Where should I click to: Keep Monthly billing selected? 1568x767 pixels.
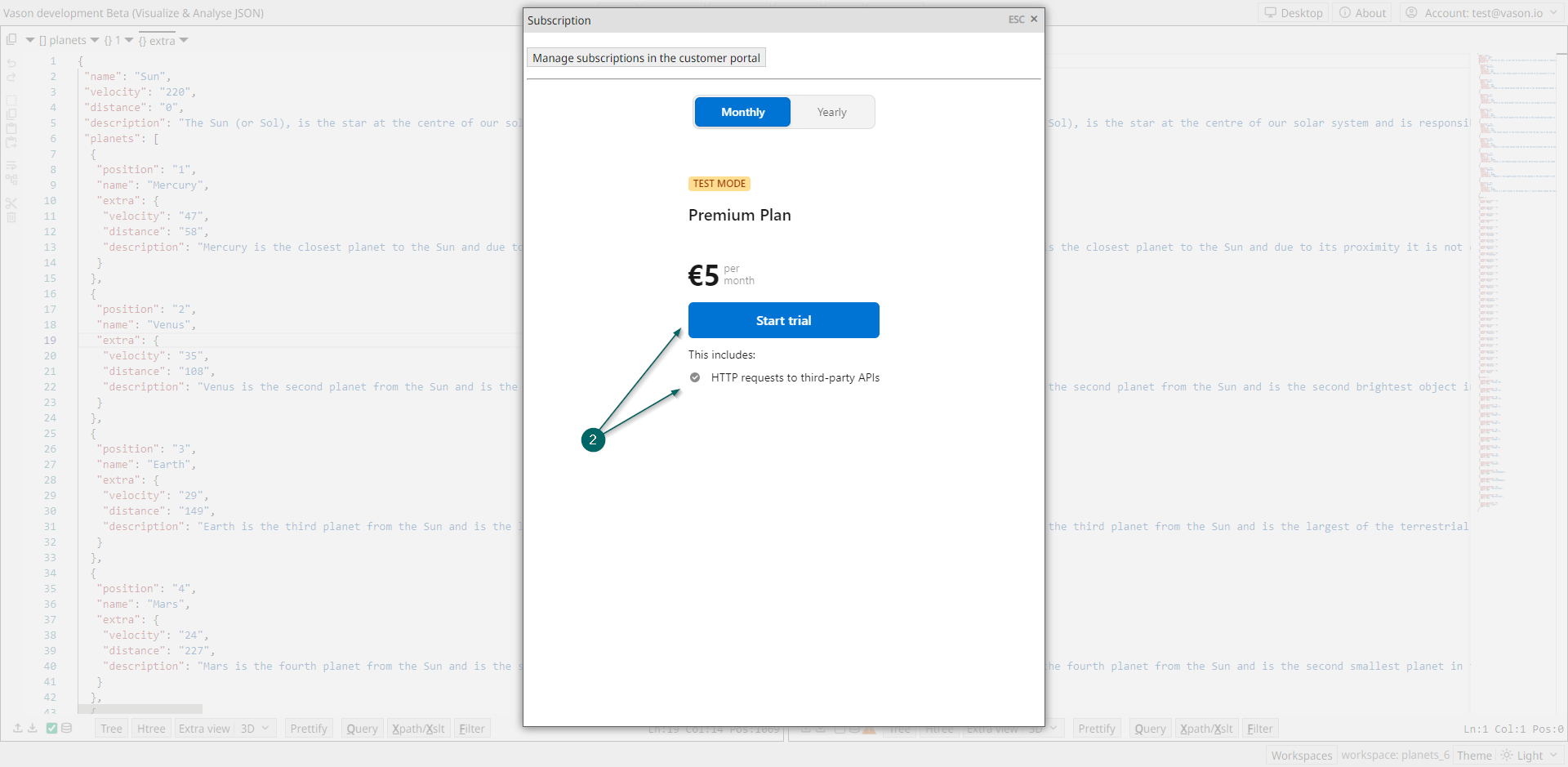[742, 112]
